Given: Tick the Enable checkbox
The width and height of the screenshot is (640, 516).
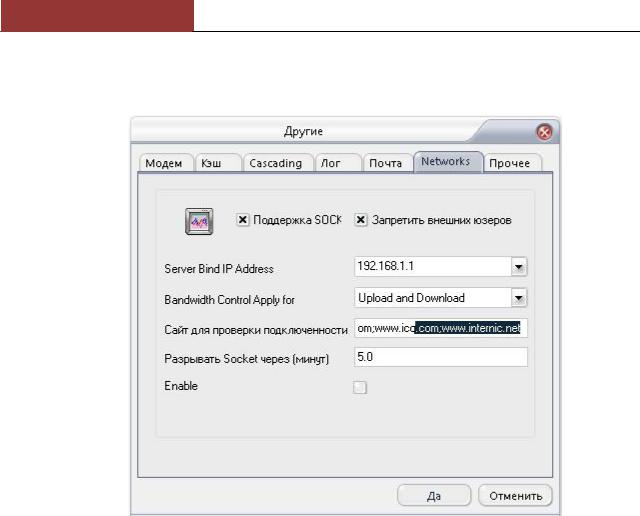Looking at the screenshot, I should tap(360, 387).
